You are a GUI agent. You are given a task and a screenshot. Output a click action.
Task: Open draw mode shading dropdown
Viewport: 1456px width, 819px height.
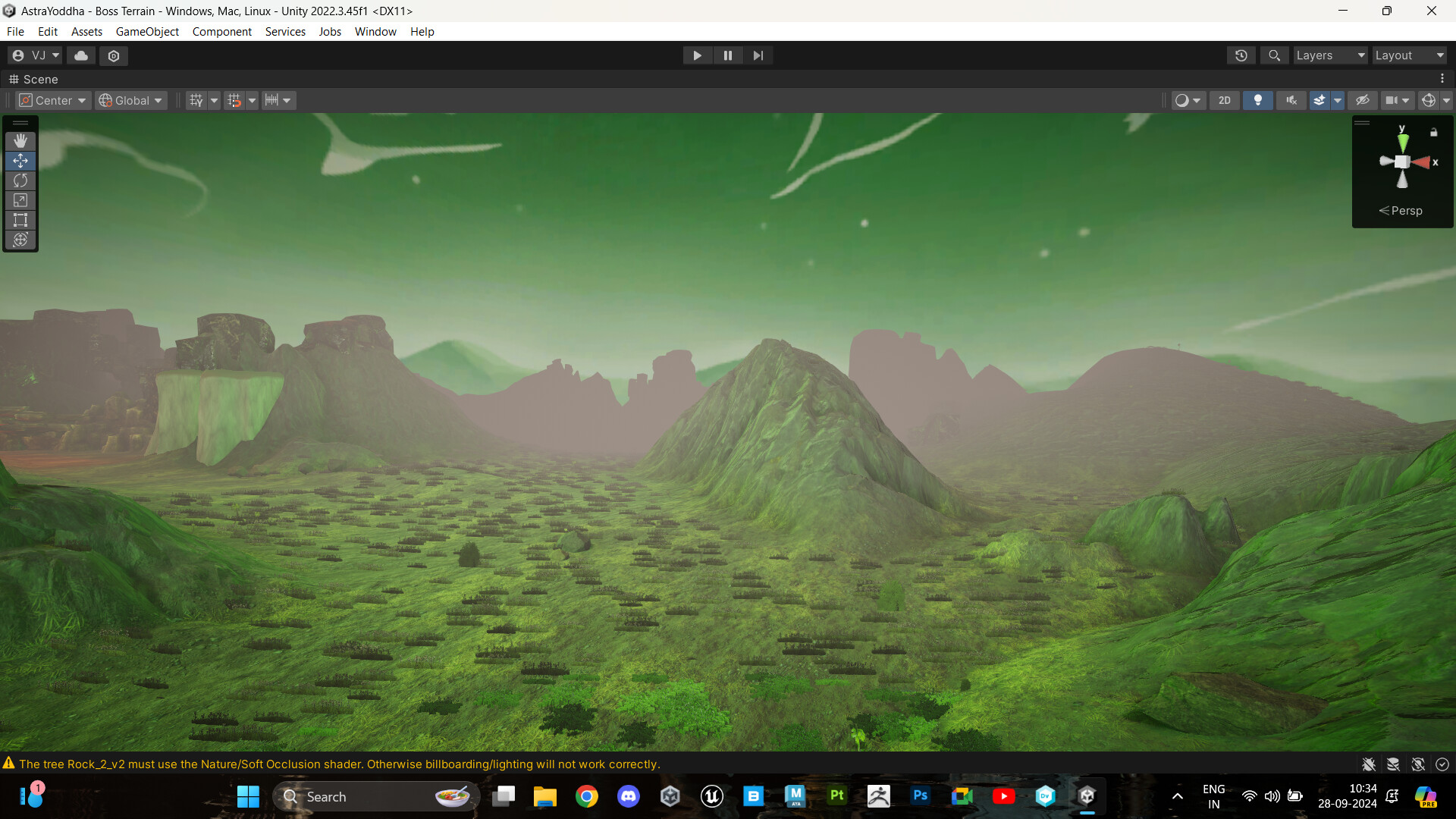pos(1188,100)
